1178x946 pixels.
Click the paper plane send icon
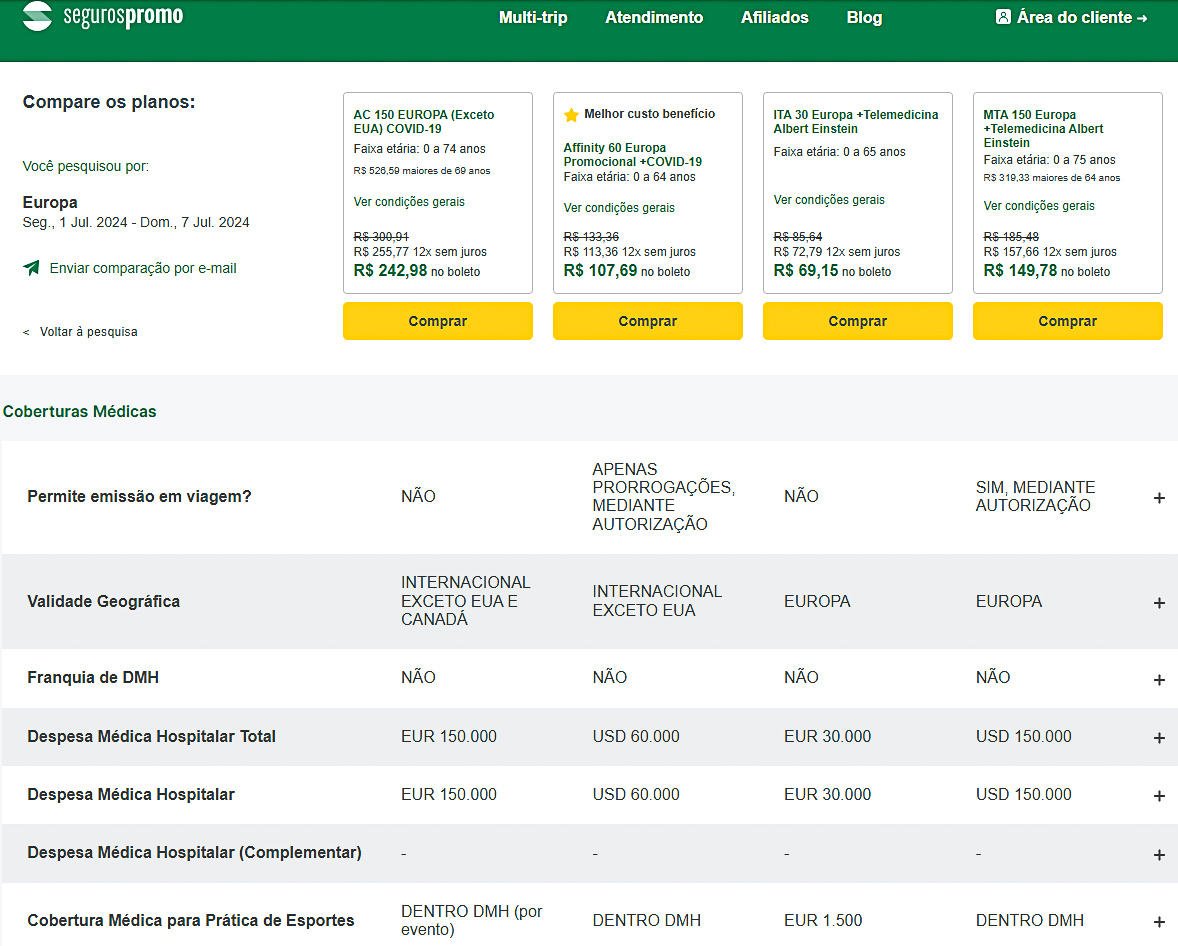pos(32,267)
